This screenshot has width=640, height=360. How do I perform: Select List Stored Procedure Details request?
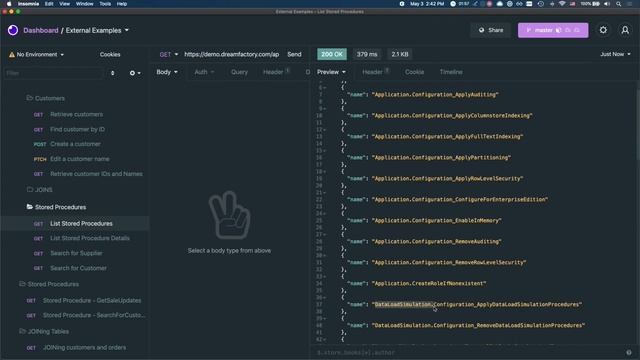[90, 238]
